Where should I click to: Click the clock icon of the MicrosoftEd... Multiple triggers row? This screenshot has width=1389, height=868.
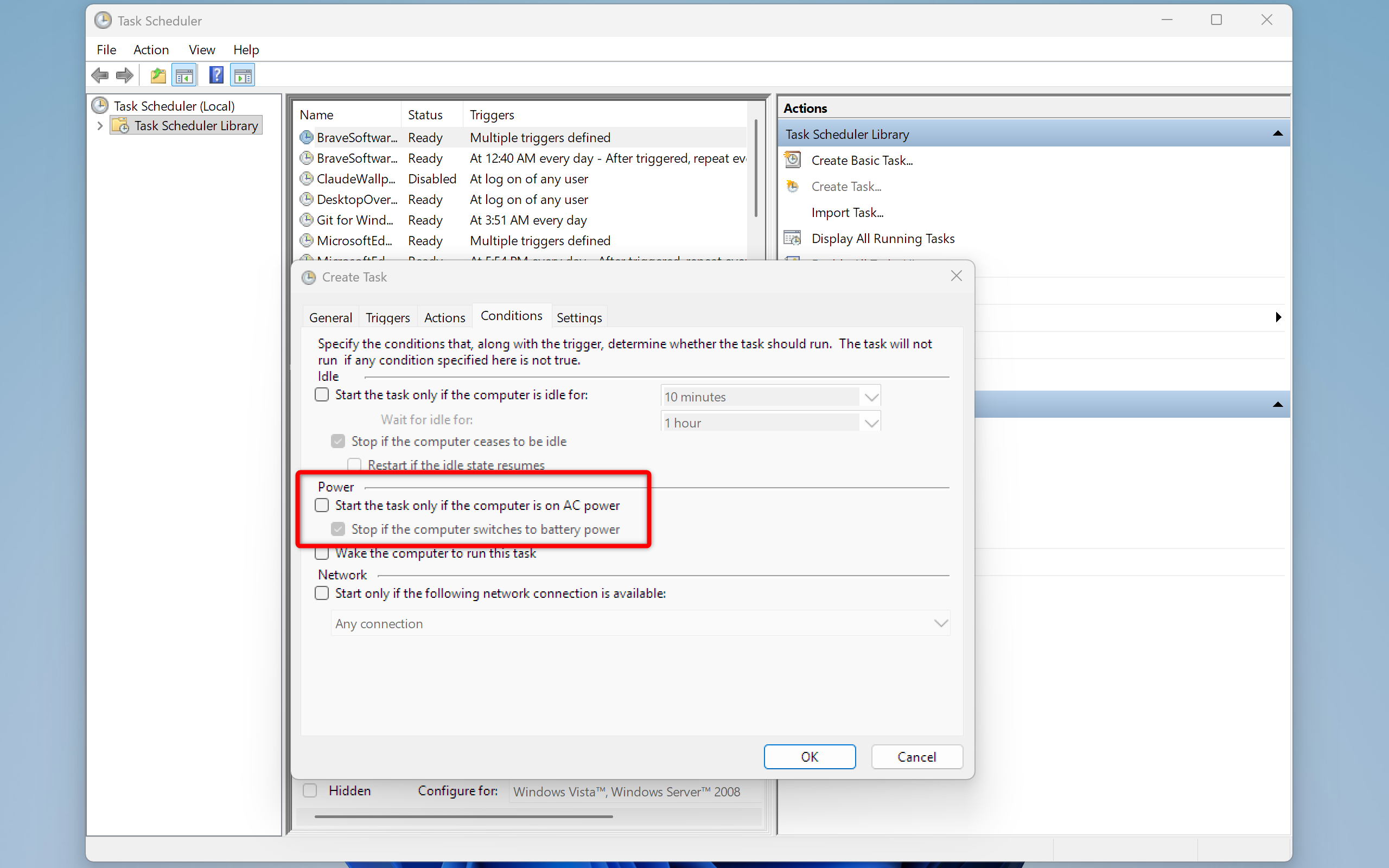coord(307,240)
